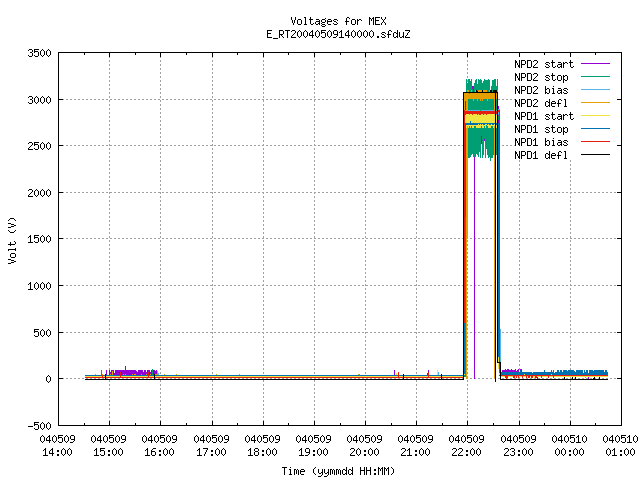Click the x-axis tick '040510 00:00'

pos(569,446)
